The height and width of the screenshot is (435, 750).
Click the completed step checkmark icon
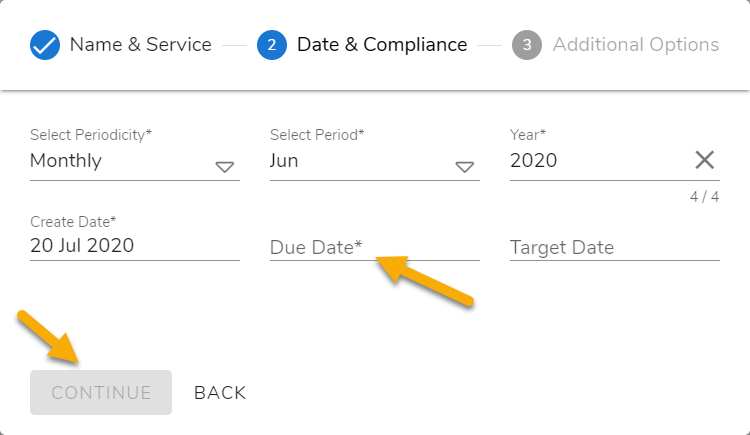pos(45,45)
